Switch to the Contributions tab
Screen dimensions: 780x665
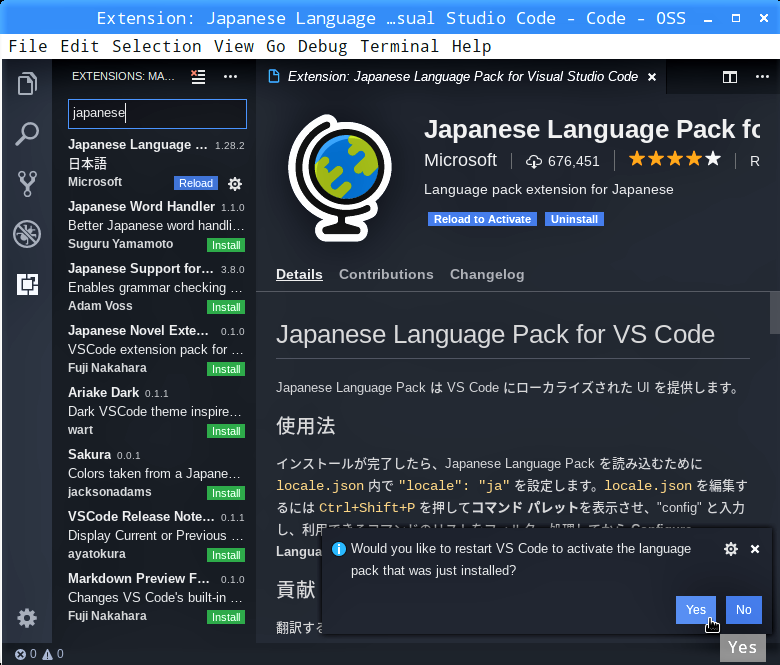[386, 275]
